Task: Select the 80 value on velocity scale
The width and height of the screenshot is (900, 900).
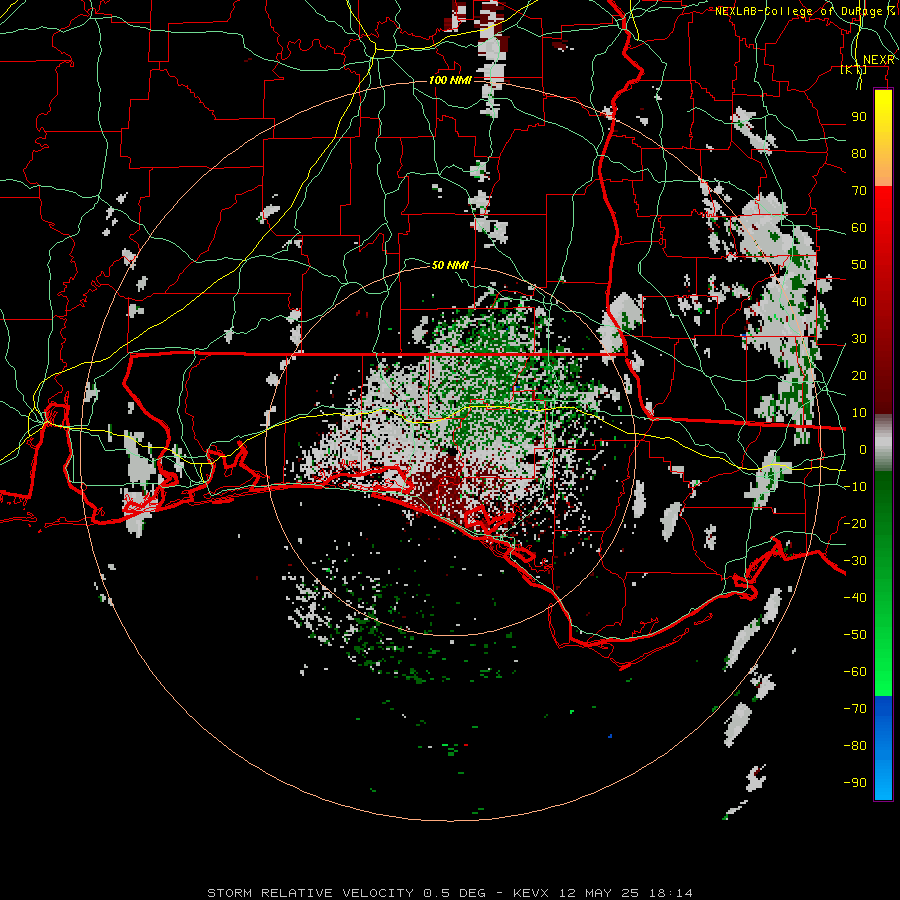Action: pyautogui.click(x=859, y=154)
